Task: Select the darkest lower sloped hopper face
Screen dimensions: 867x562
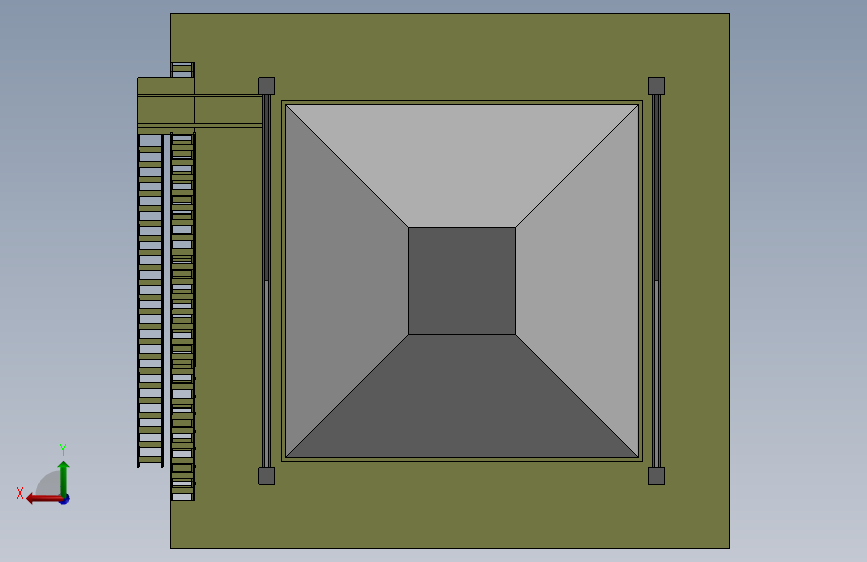Action: [x=462, y=396]
